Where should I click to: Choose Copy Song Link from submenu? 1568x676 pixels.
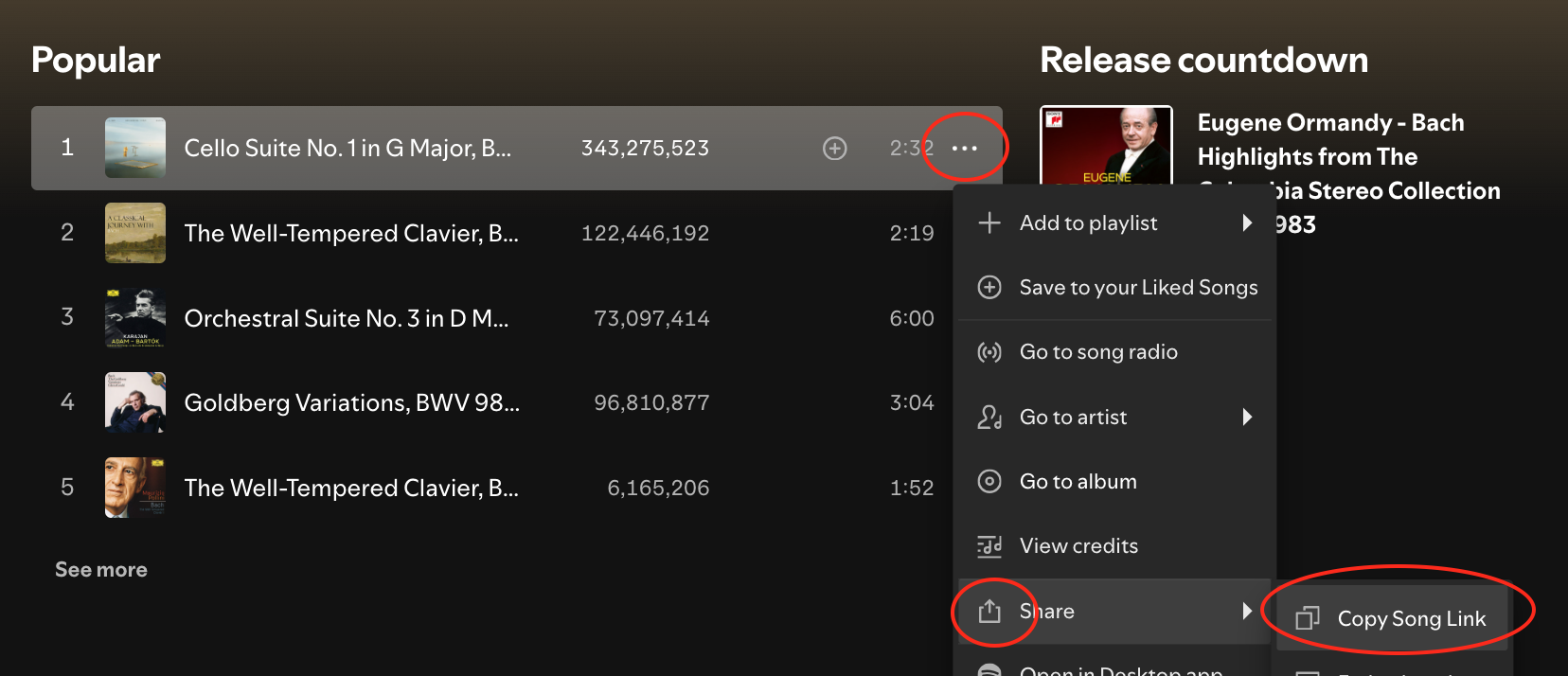pos(1411,618)
